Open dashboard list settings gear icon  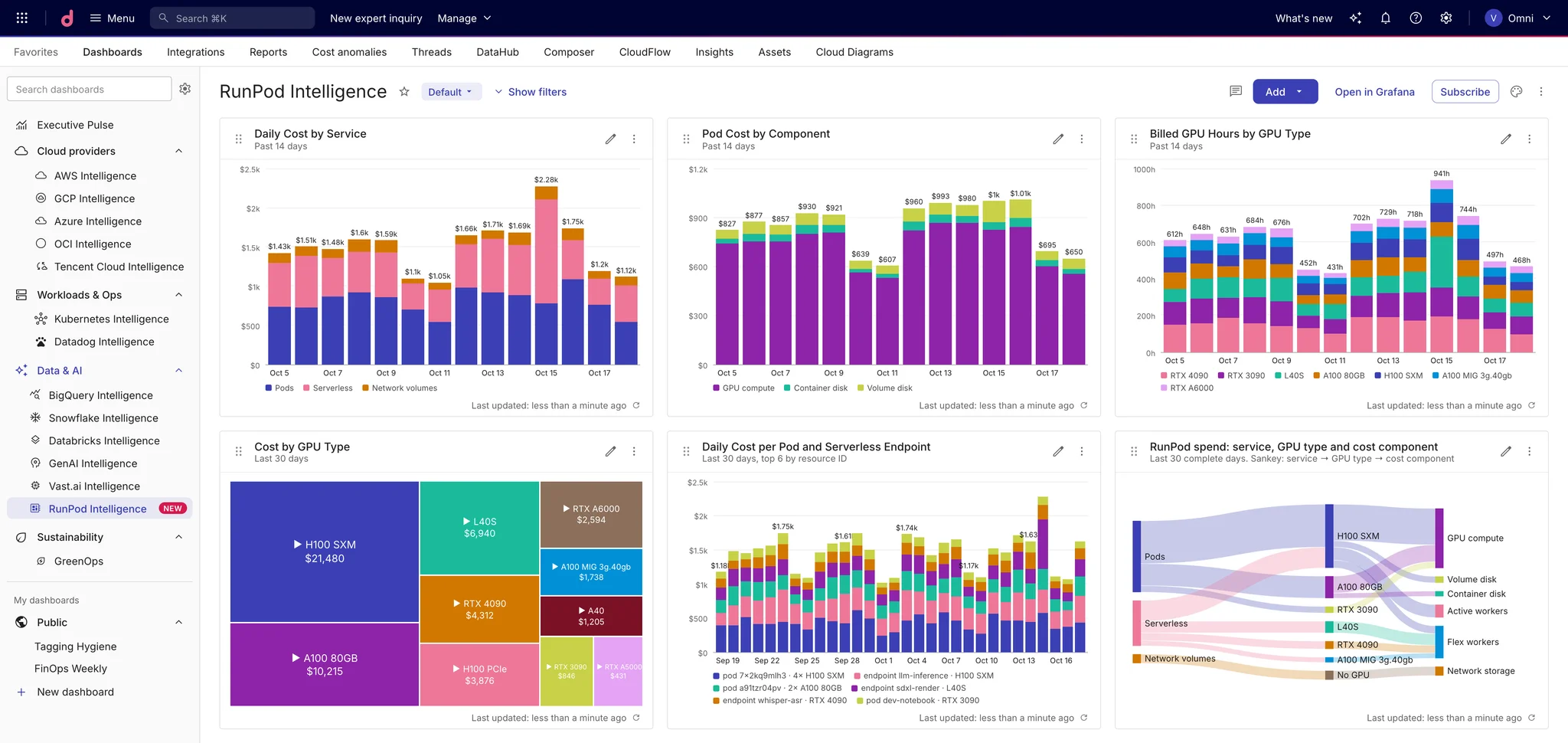click(x=185, y=89)
